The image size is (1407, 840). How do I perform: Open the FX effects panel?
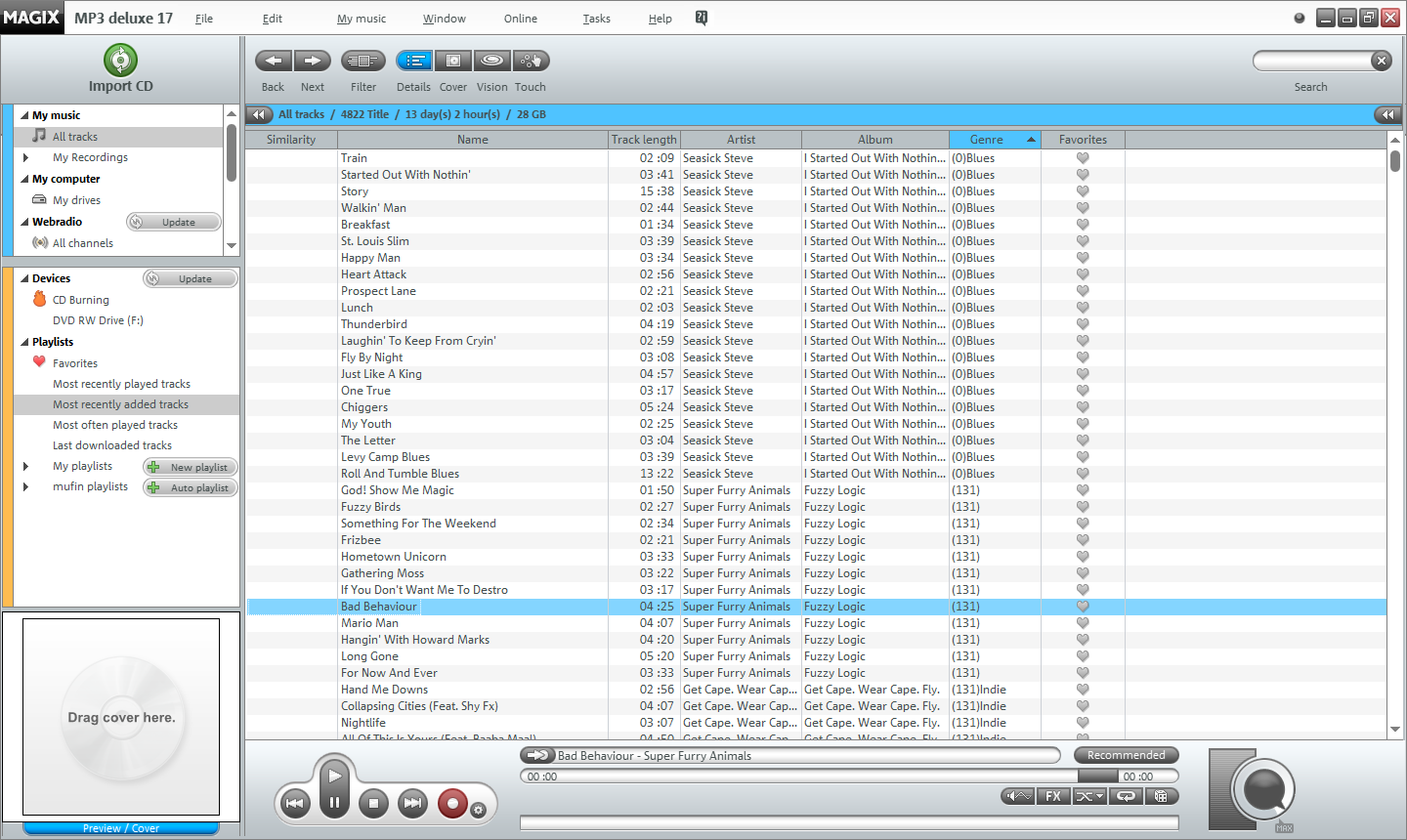tap(1053, 796)
